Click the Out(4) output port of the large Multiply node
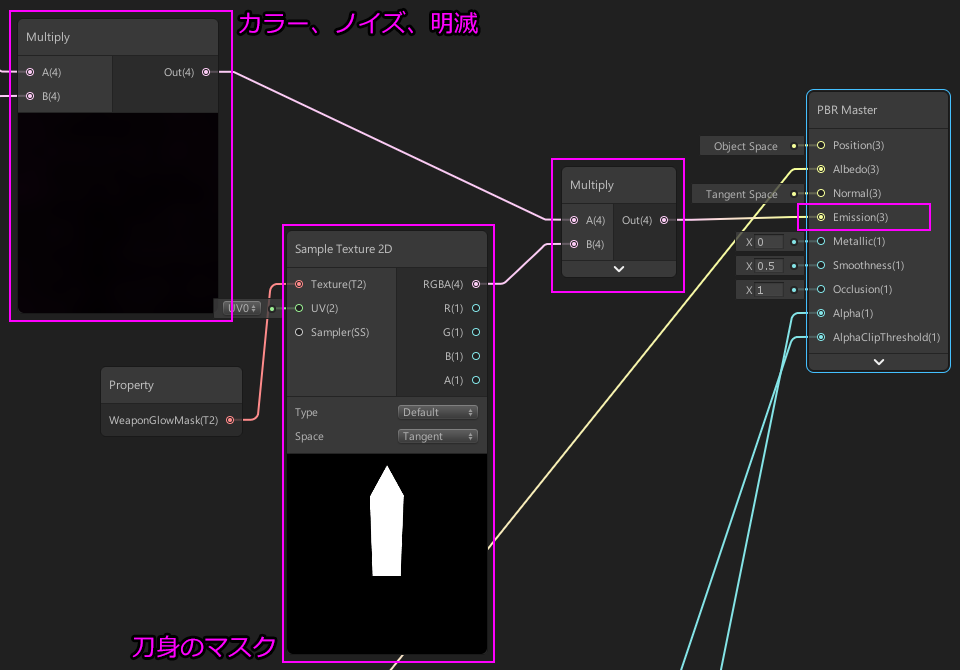960x670 pixels. 206,72
